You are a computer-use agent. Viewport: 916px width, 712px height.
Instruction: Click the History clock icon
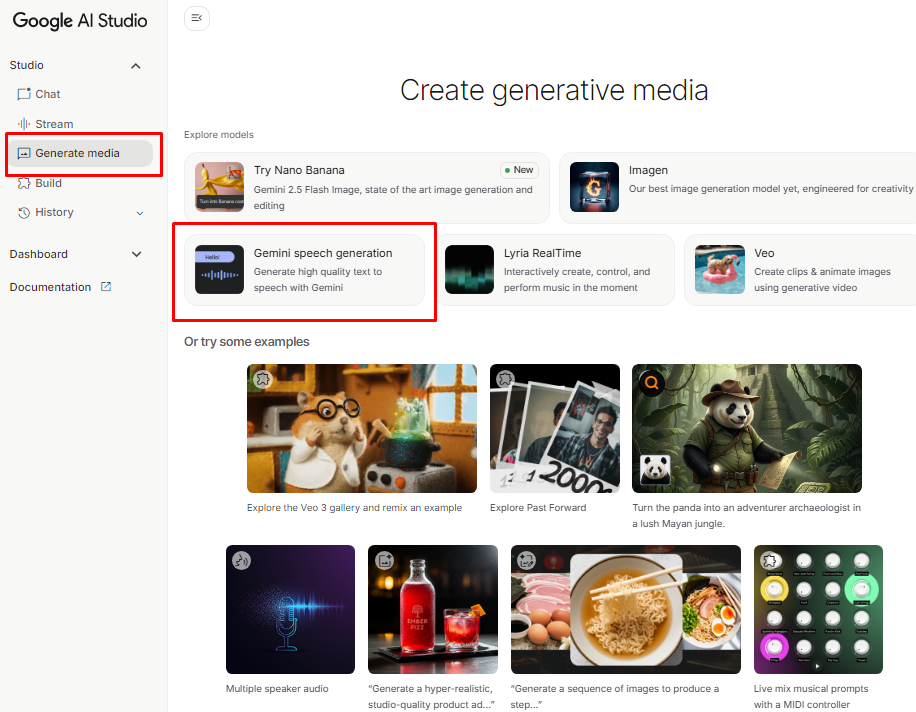click(23, 213)
